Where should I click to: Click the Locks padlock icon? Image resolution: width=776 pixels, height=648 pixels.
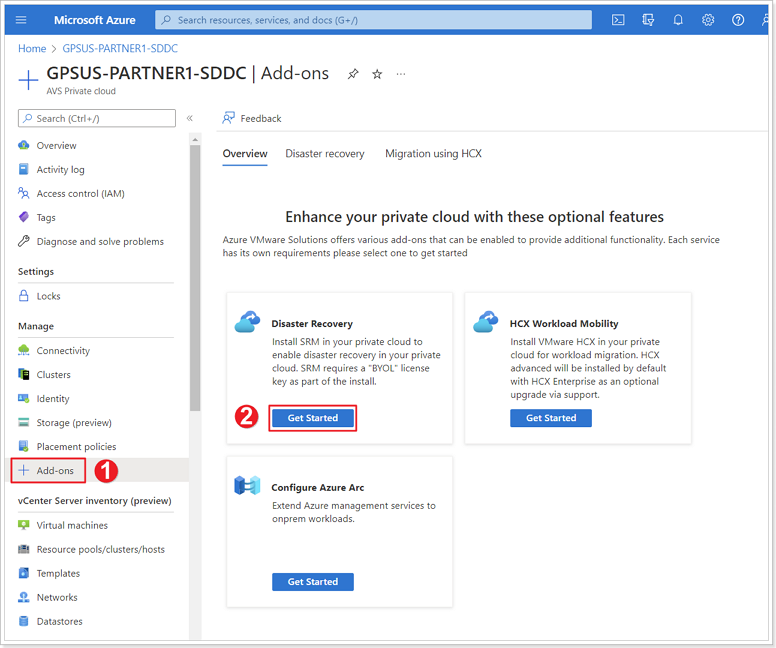[24, 296]
